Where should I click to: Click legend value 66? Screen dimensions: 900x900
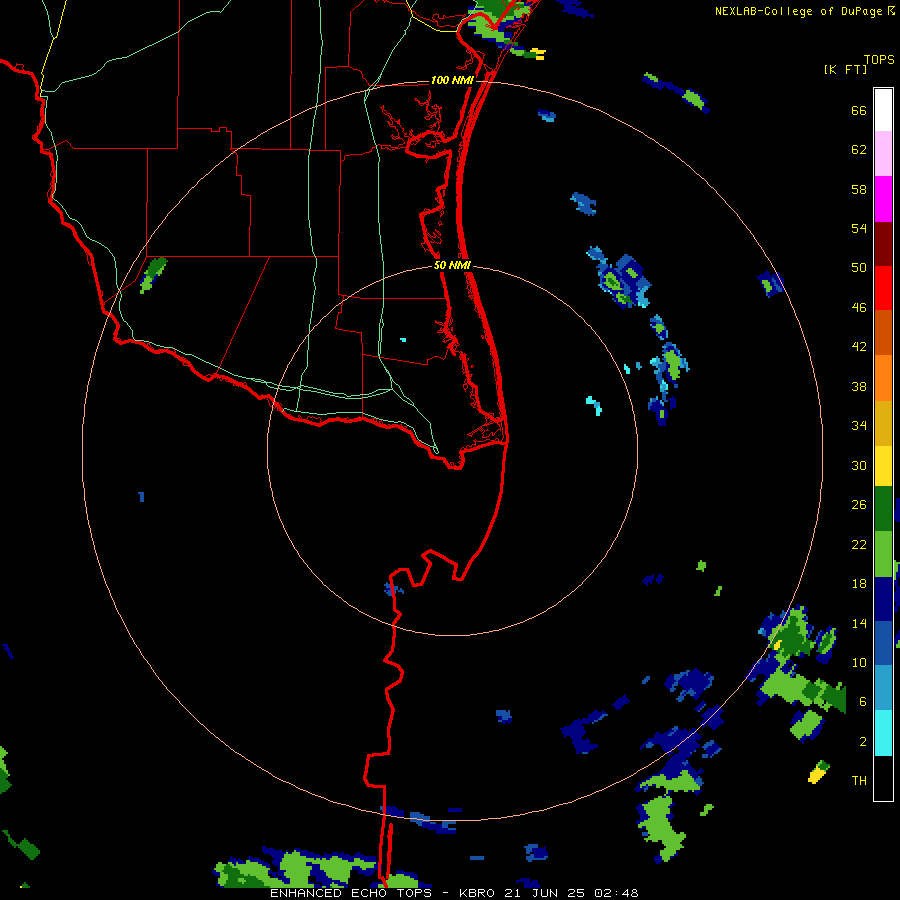(859, 111)
